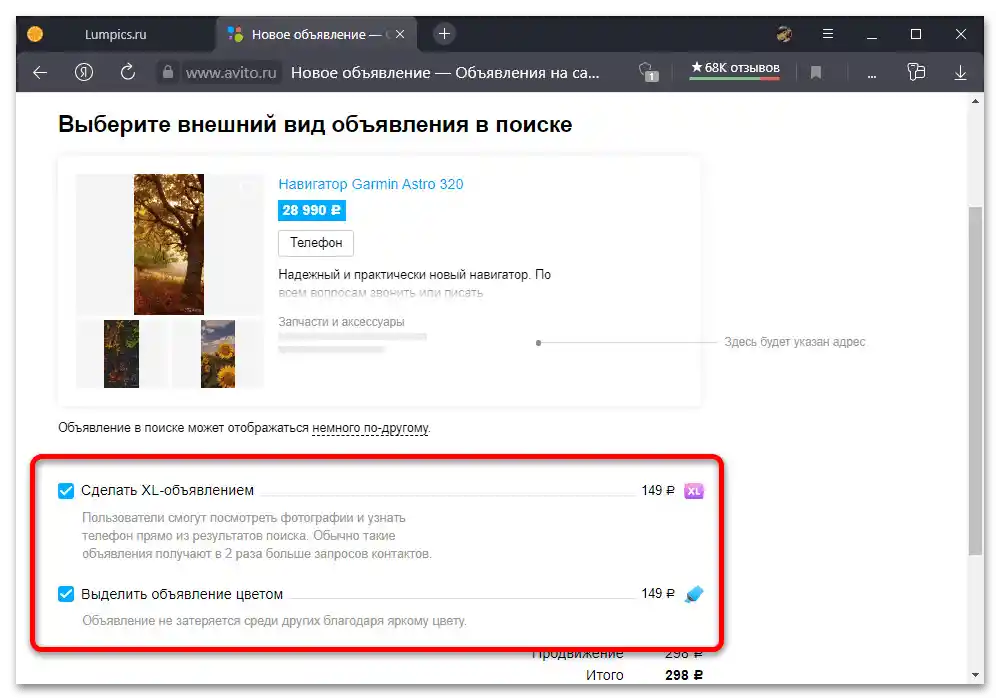The height and width of the screenshot is (700, 1000).
Task: Click the scrollbar up arrow
Action: click(975, 101)
